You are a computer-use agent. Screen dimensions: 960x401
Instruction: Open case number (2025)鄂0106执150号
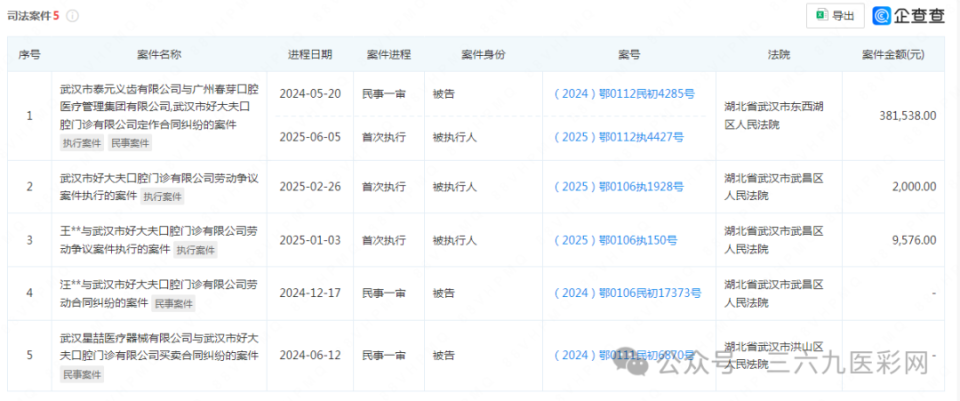(615, 241)
